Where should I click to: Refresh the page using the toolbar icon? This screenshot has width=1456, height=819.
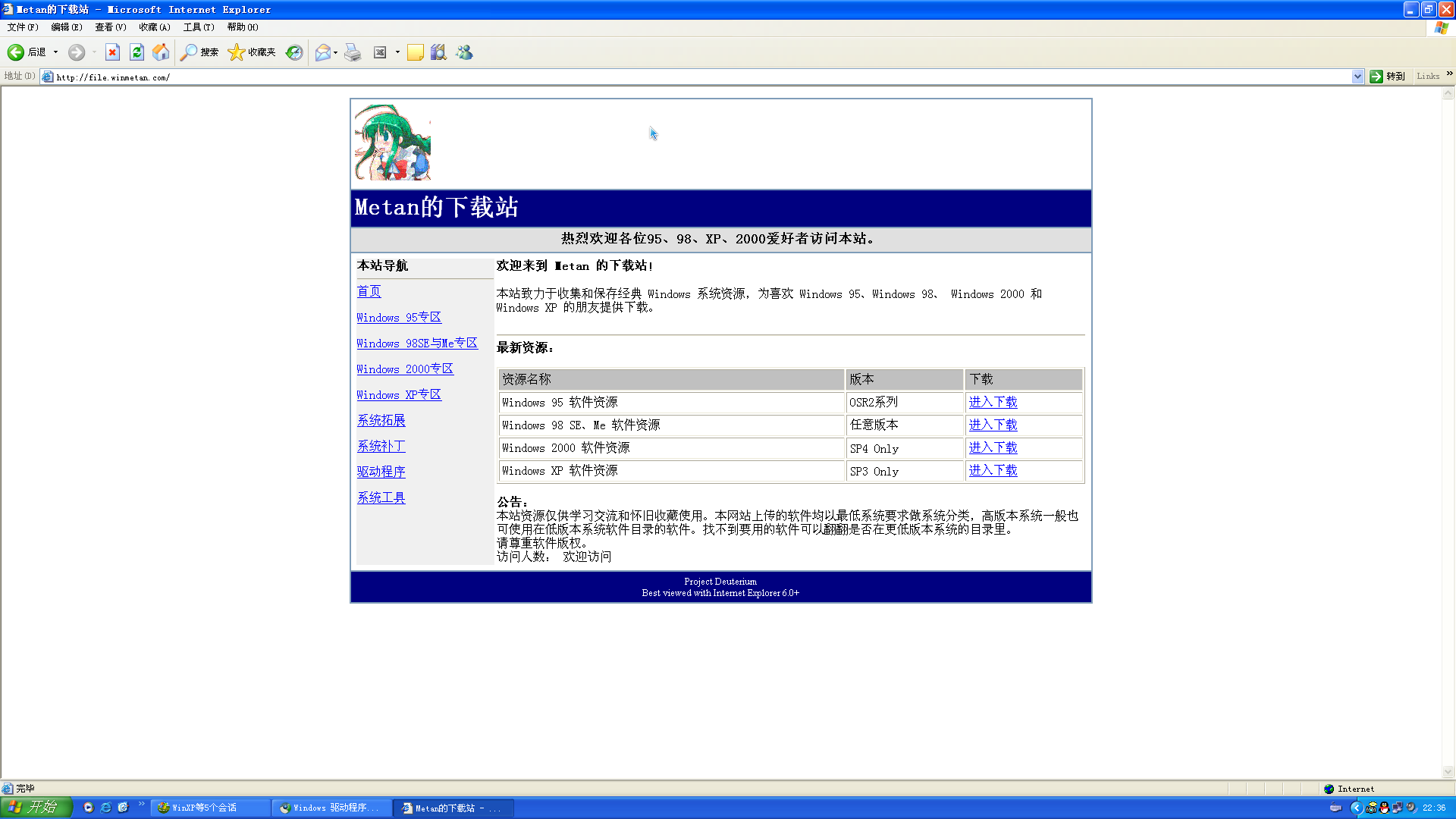click(x=136, y=52)
